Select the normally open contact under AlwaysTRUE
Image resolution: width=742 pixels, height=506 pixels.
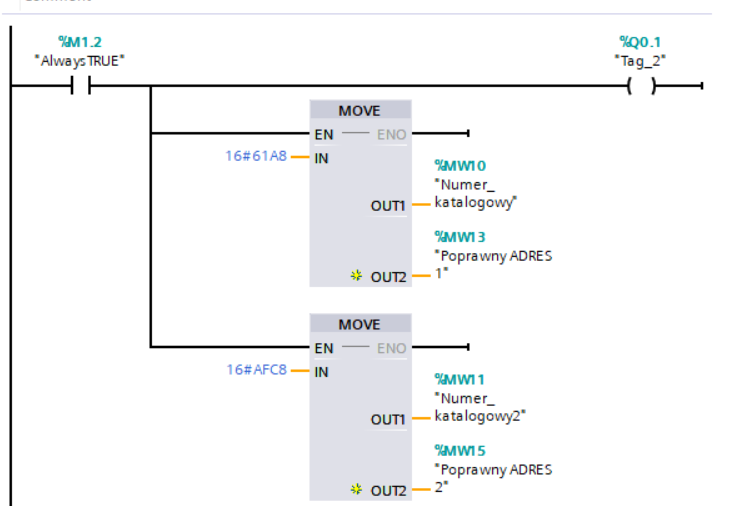point(80,87)
